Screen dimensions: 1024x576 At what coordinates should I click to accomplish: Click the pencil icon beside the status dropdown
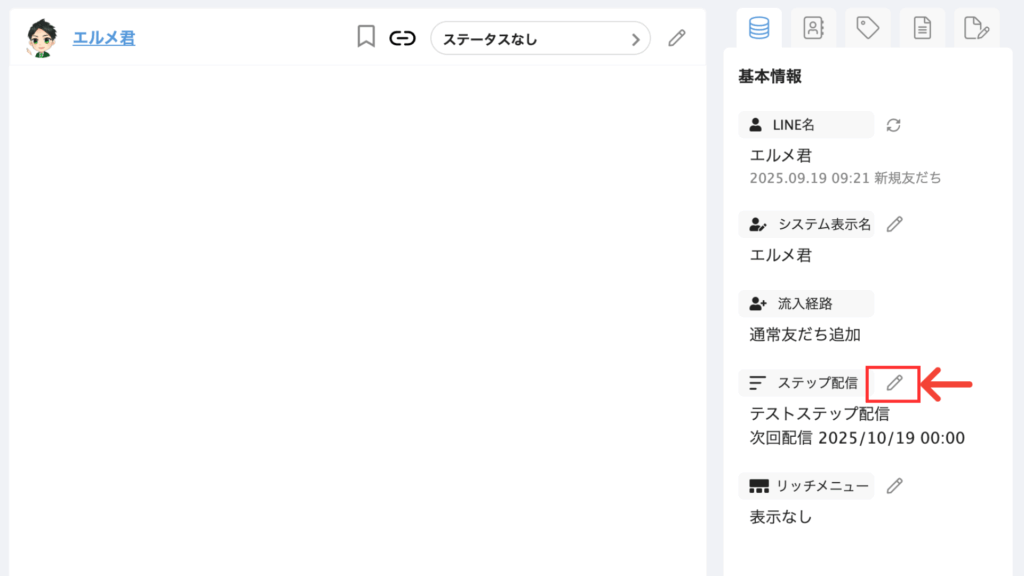(x=677, y=38)
